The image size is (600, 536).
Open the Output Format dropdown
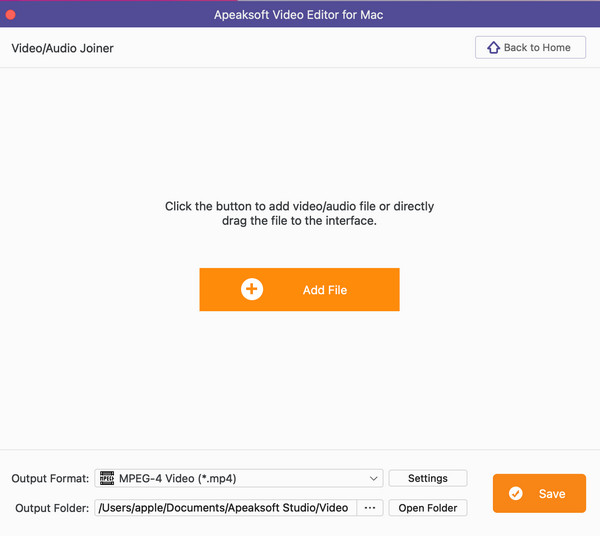click(x=239, y=478)
